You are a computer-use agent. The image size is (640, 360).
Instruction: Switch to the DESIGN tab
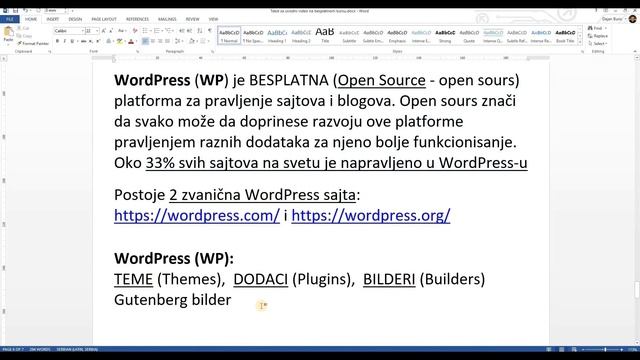click(x=75, y=19)
